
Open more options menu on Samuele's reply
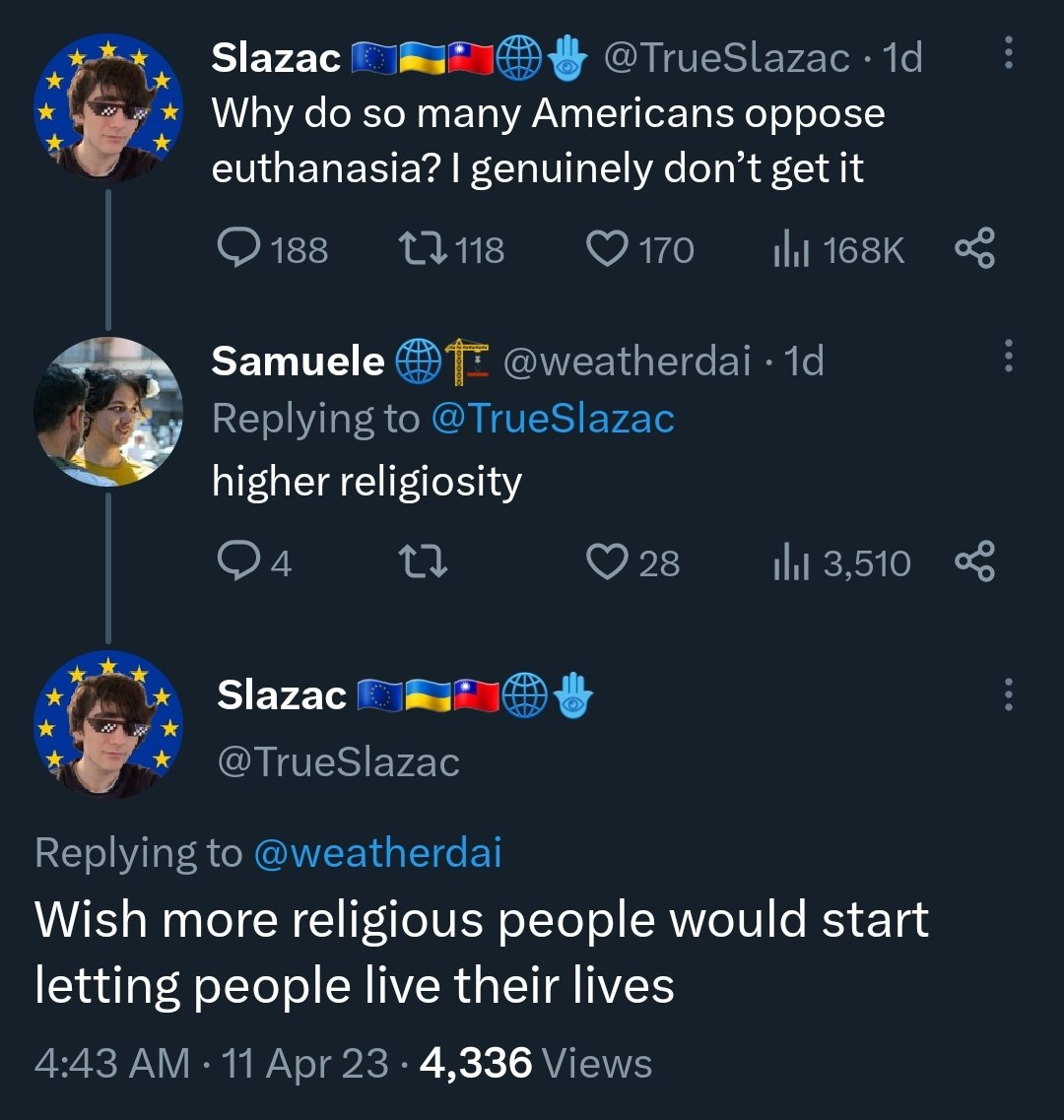1007,357
